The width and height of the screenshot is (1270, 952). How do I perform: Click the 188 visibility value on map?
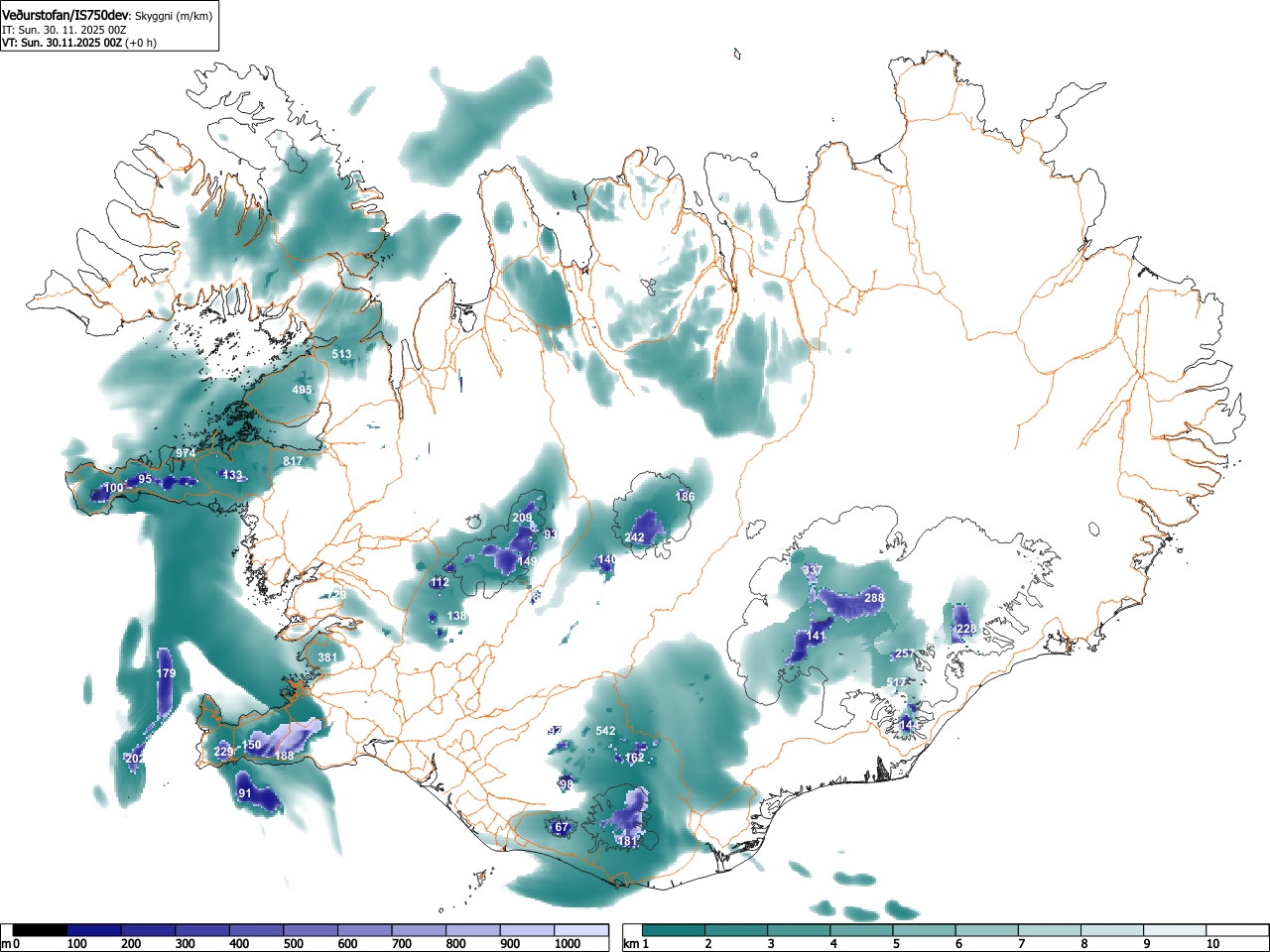(285, 756)
